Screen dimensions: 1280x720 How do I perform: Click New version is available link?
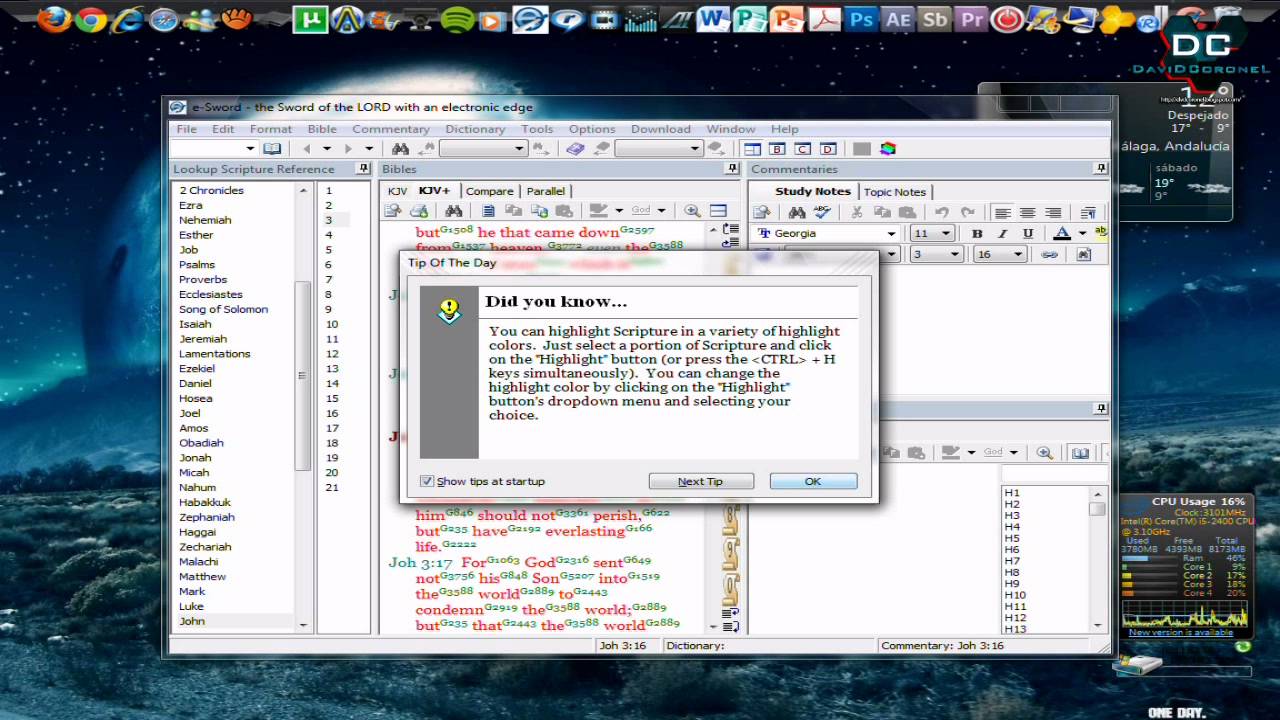(x=1181, y=632)
